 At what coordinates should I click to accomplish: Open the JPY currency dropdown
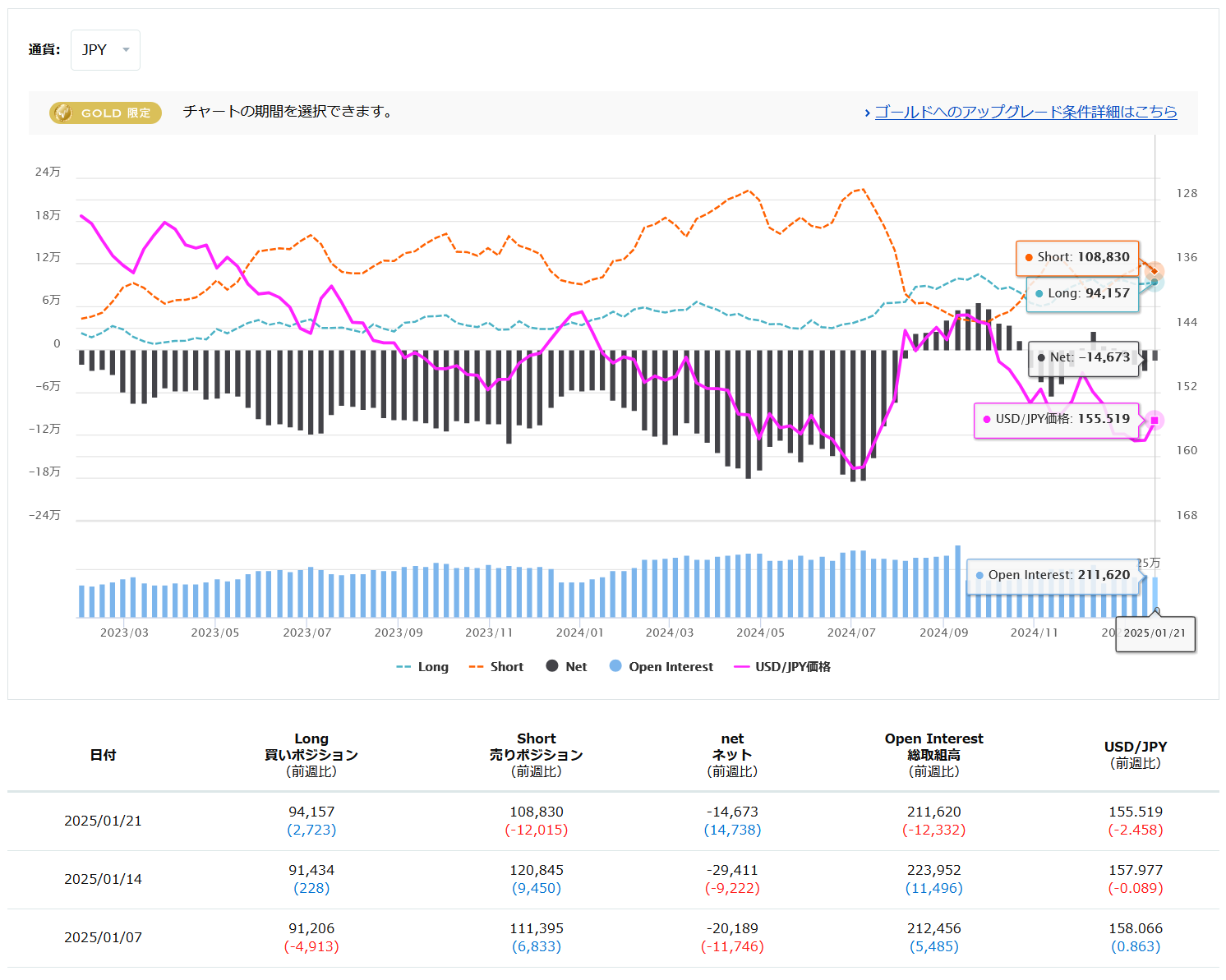(104, 50)
